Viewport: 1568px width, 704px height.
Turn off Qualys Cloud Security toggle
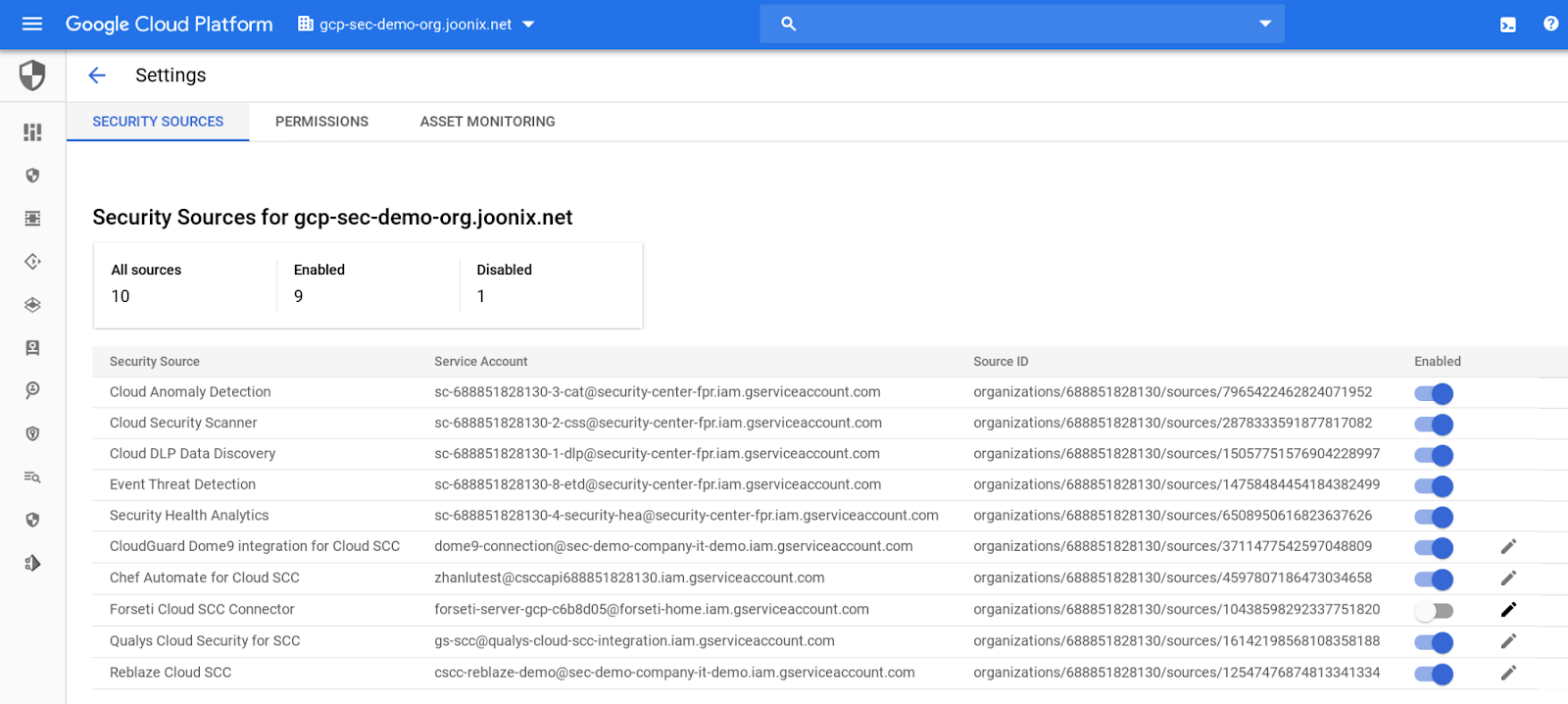point(1434,642)
